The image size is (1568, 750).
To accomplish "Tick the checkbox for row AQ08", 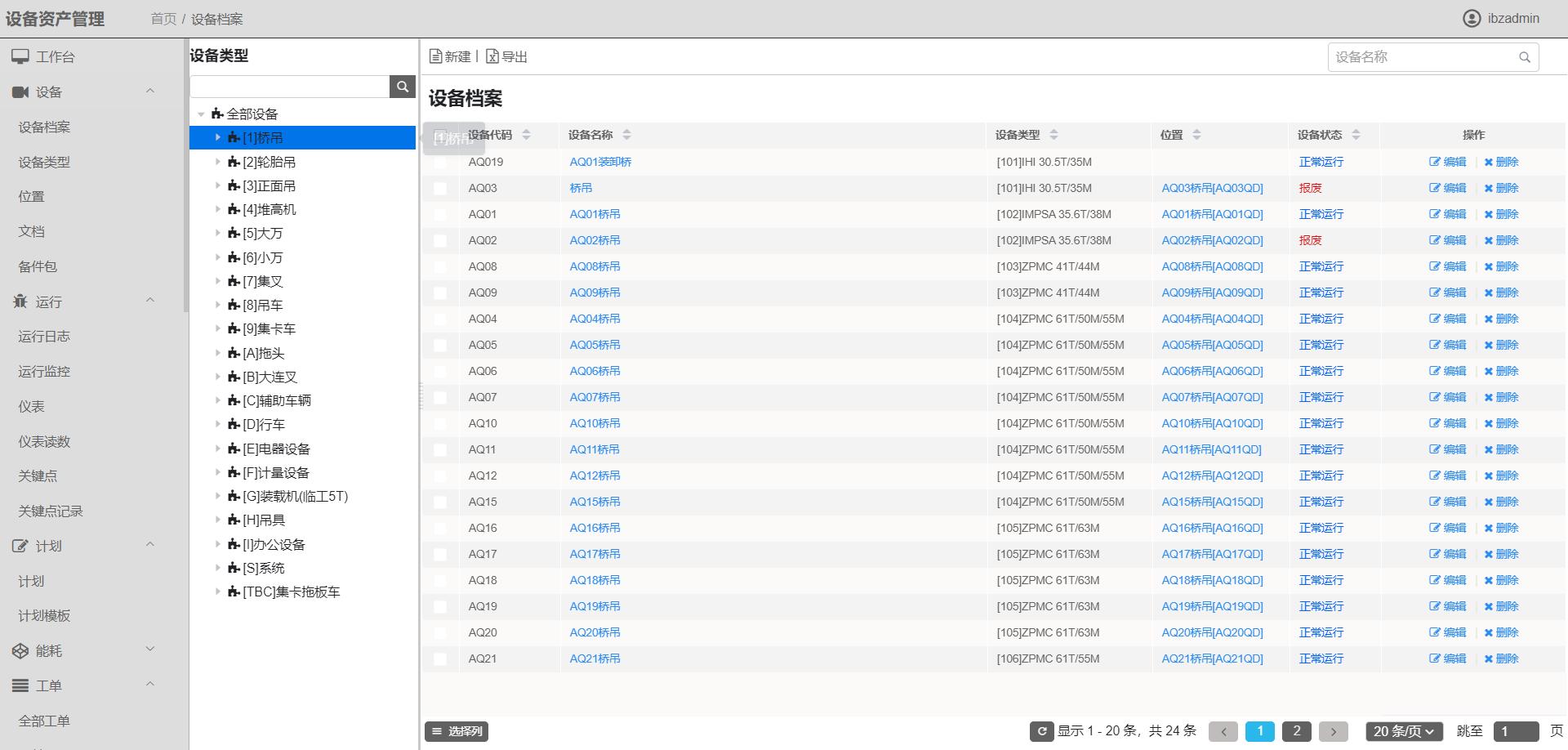I will (x=440, y=267).
